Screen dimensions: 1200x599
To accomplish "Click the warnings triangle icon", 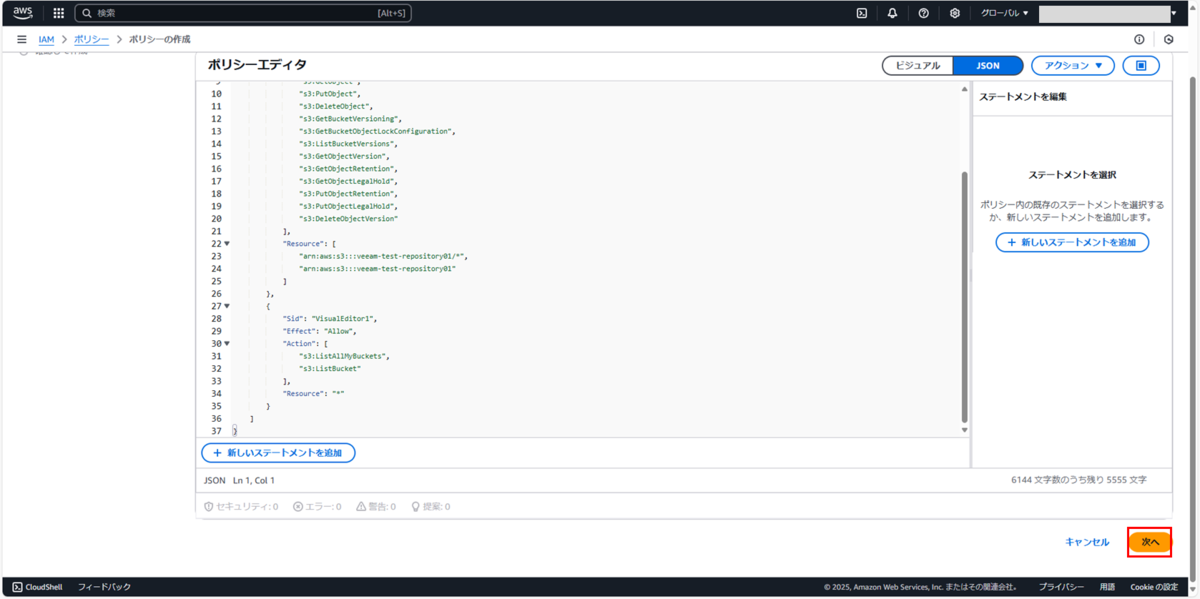I will tap(361, 507).
